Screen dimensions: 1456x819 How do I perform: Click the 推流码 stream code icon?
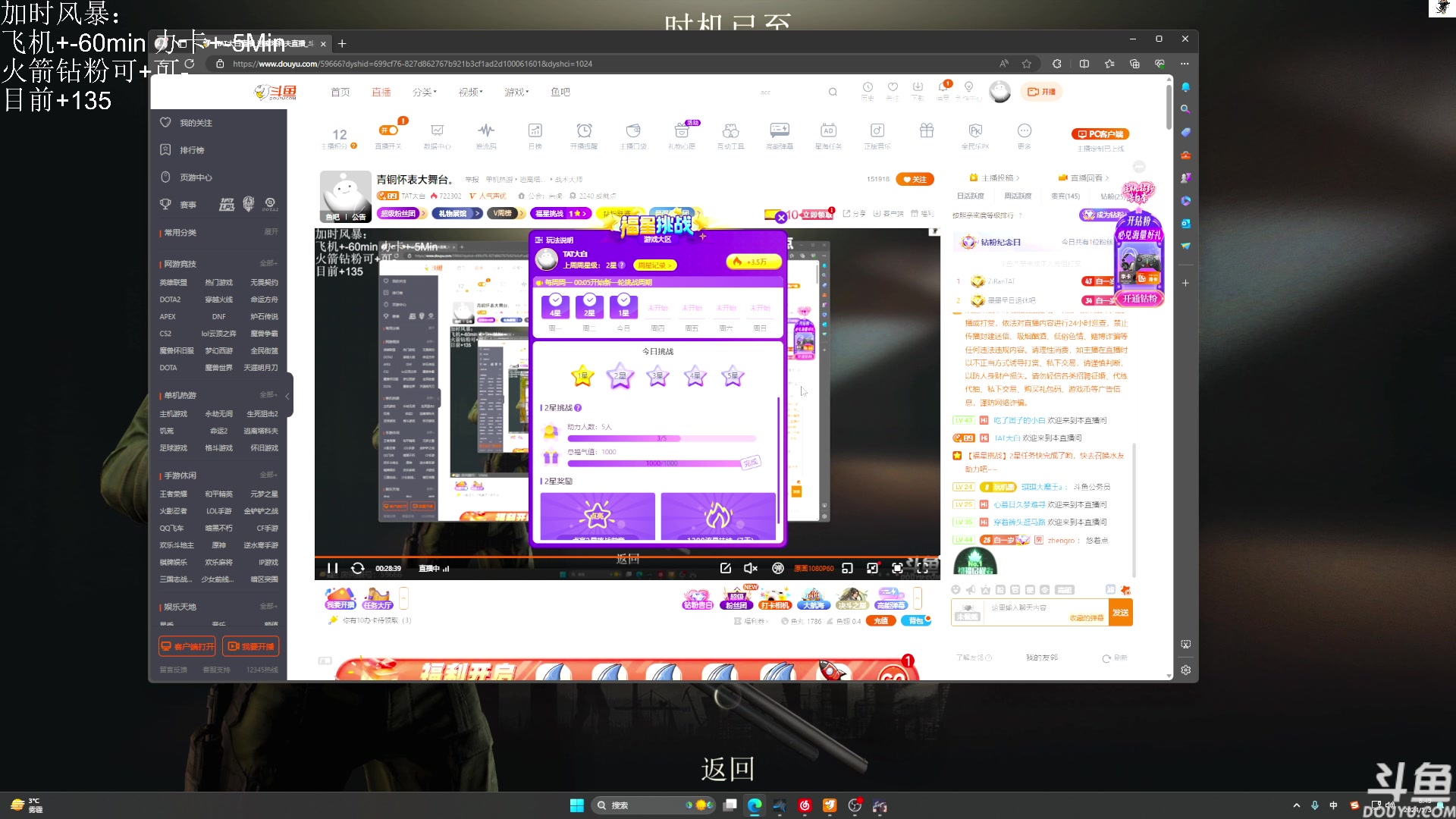(485, 135)
